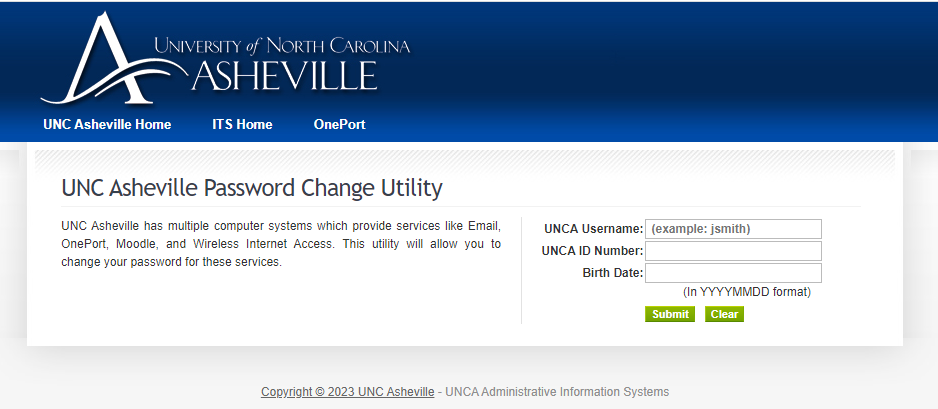Open the OnePort navigation link

tap(339, 125)
